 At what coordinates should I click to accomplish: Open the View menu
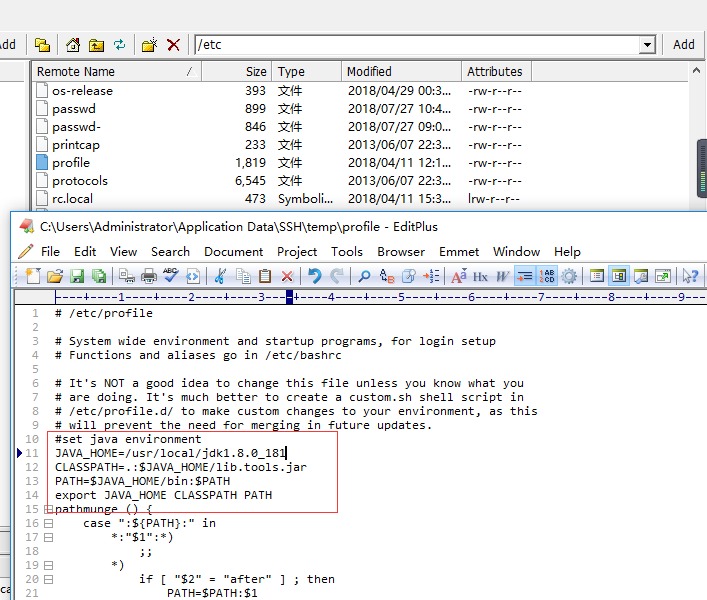[x=124, y=252]
